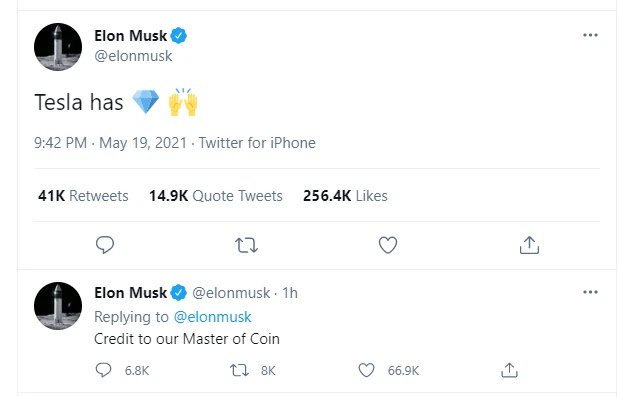619x397 pixels.
Task: Like the 'Master of Coin' reply tweet
Action: [x=366, y=370]
